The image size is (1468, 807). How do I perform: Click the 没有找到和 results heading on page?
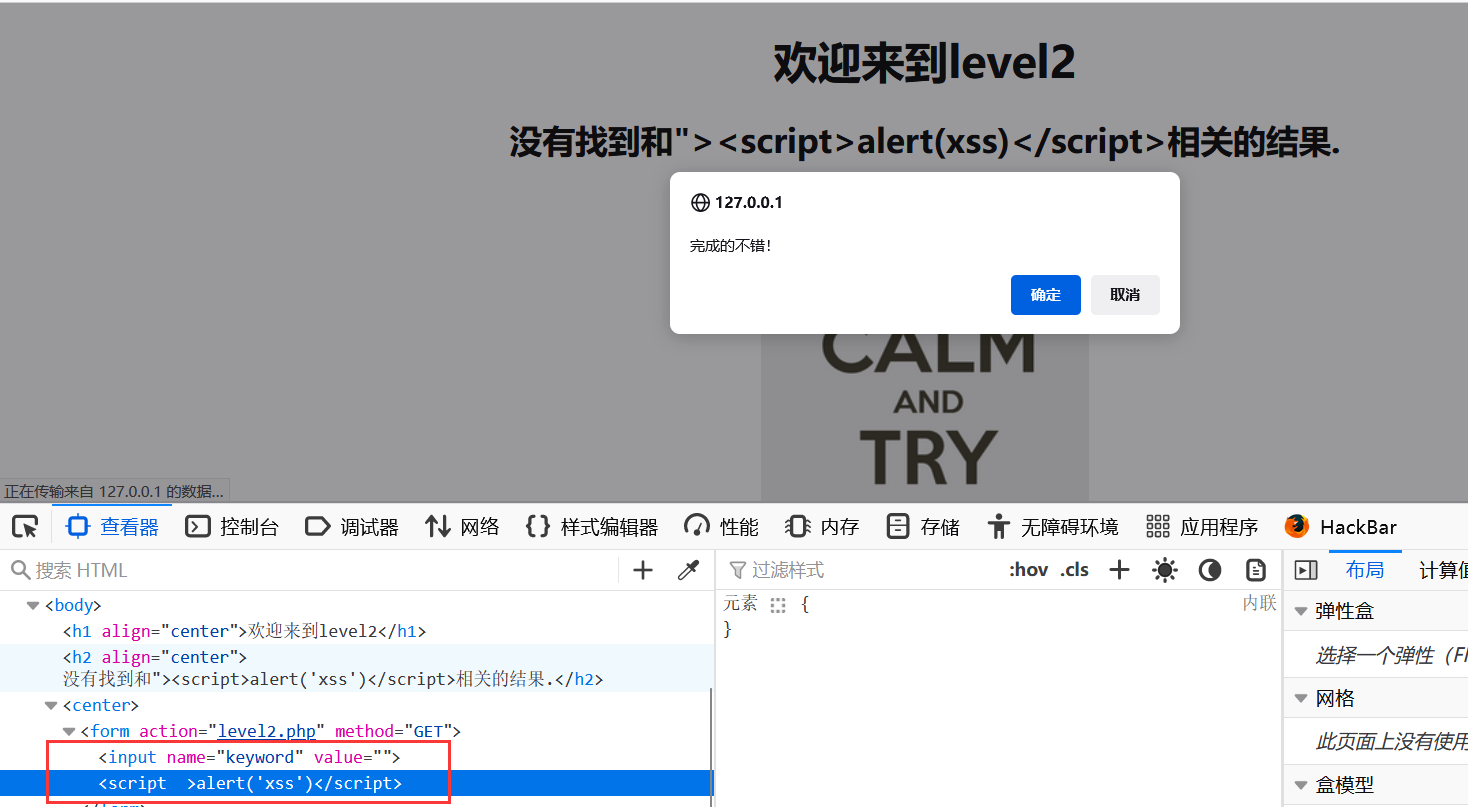click(925, 143)
